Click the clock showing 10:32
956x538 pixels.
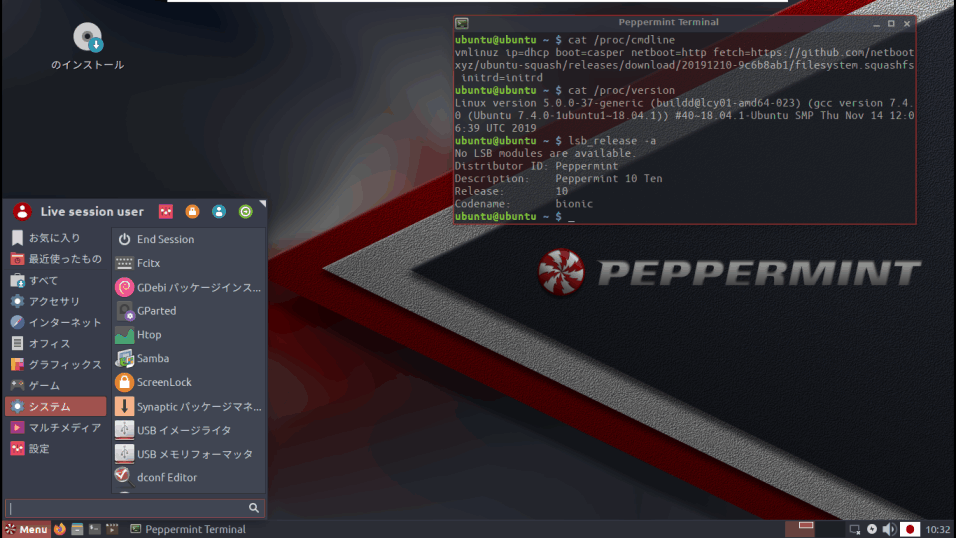pyautogui.click(x=938, y=529)
